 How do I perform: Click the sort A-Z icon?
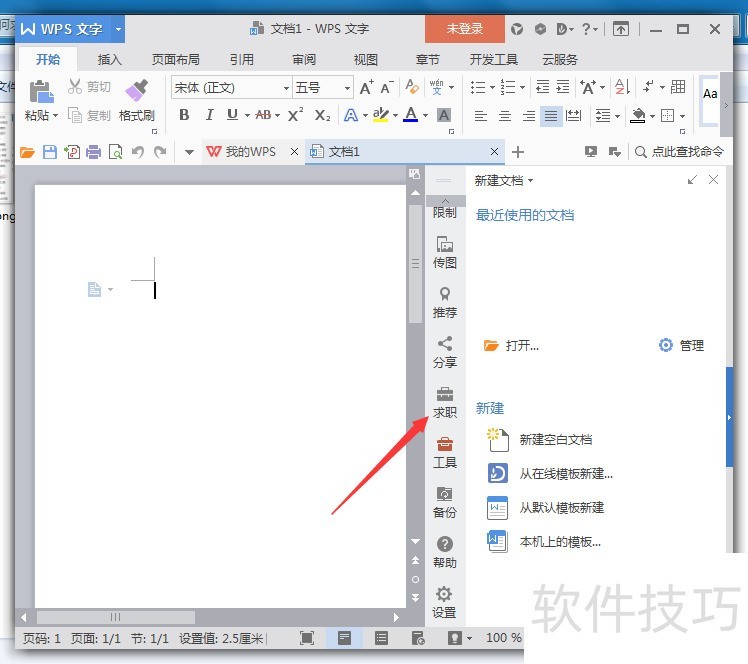click(623, 87)
